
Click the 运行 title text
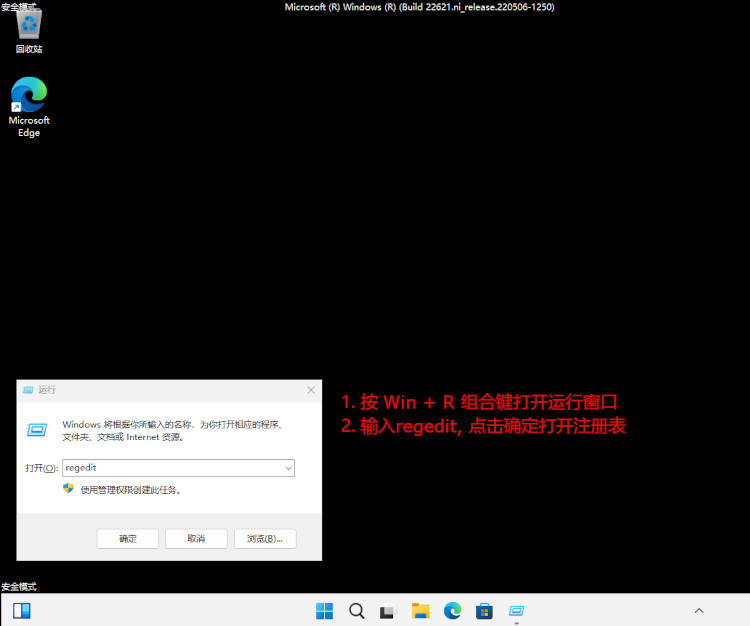(47, 390)
